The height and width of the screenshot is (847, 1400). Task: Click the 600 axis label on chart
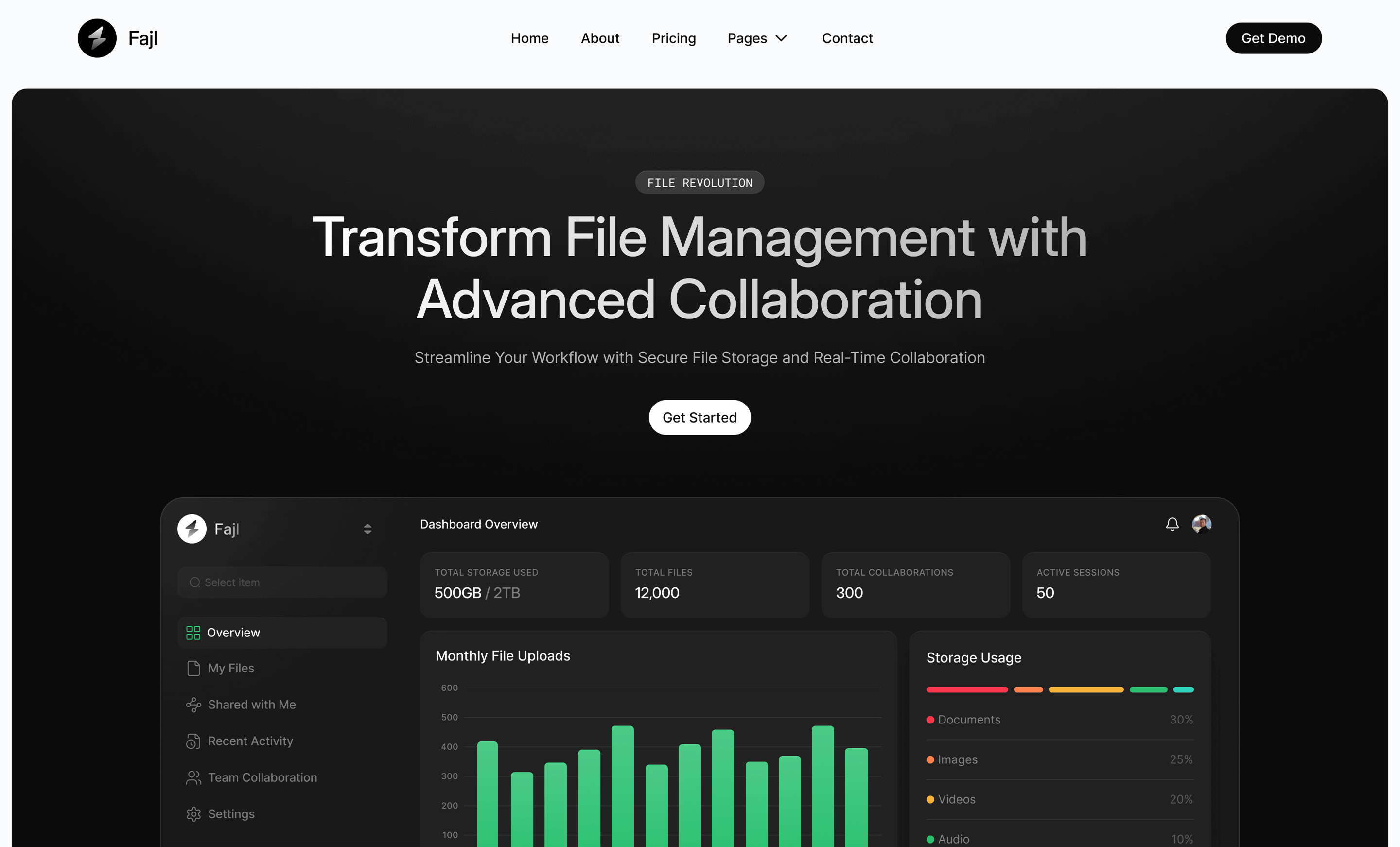(x=450, y=688)
